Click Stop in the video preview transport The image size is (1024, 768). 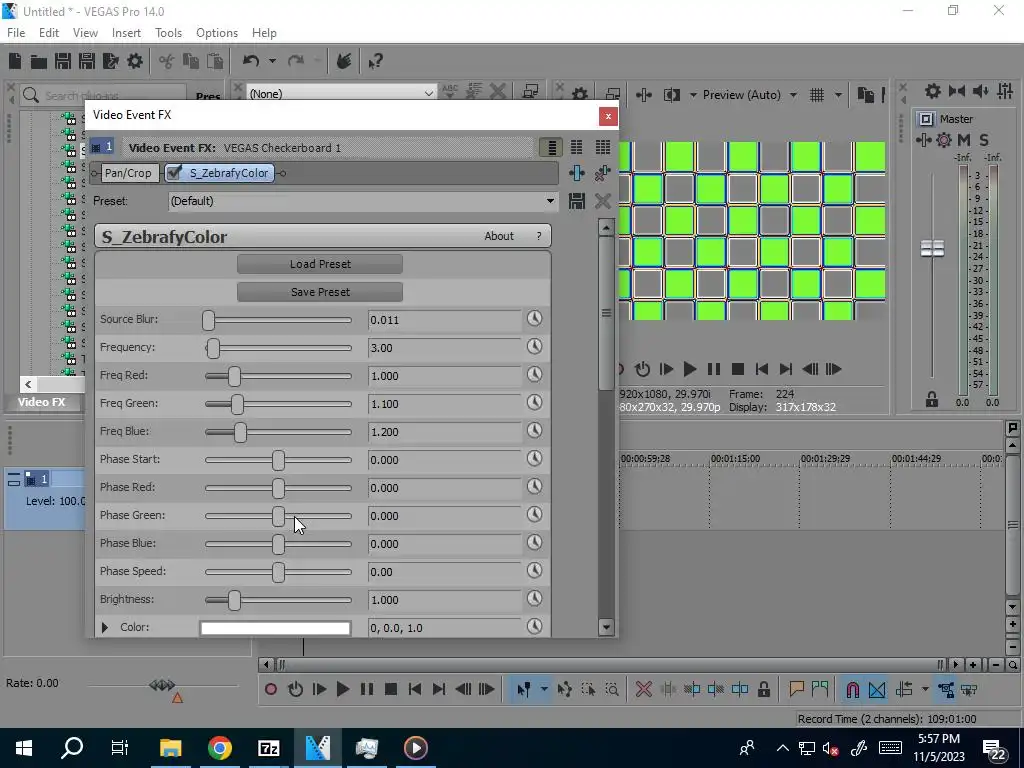738,369
